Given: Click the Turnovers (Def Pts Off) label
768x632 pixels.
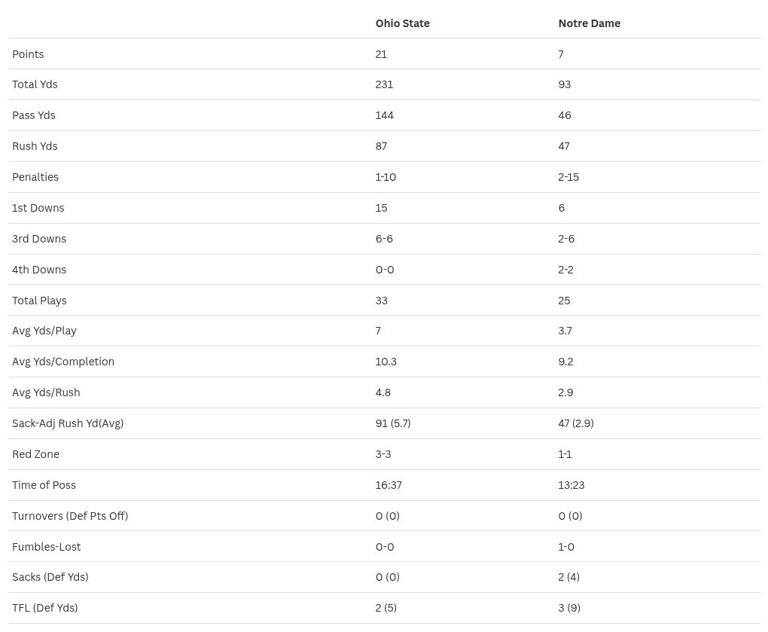Looking at the screenshot, I should tap(70, 516).
